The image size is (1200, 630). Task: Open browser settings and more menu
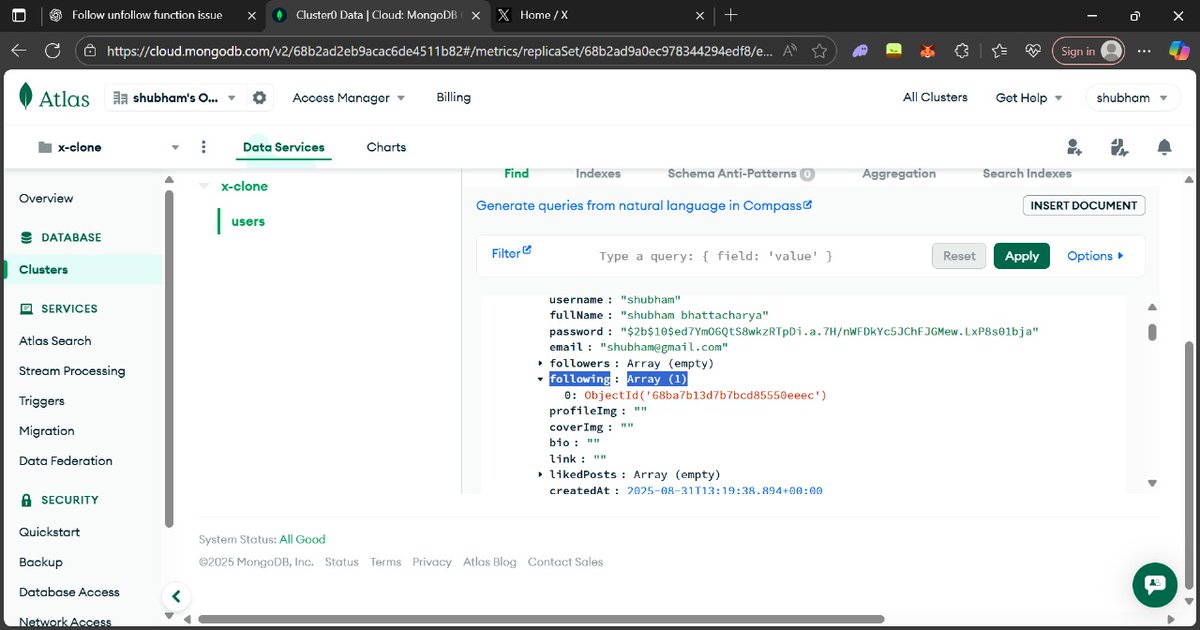pyautogui.click(x=1142, y=51)
